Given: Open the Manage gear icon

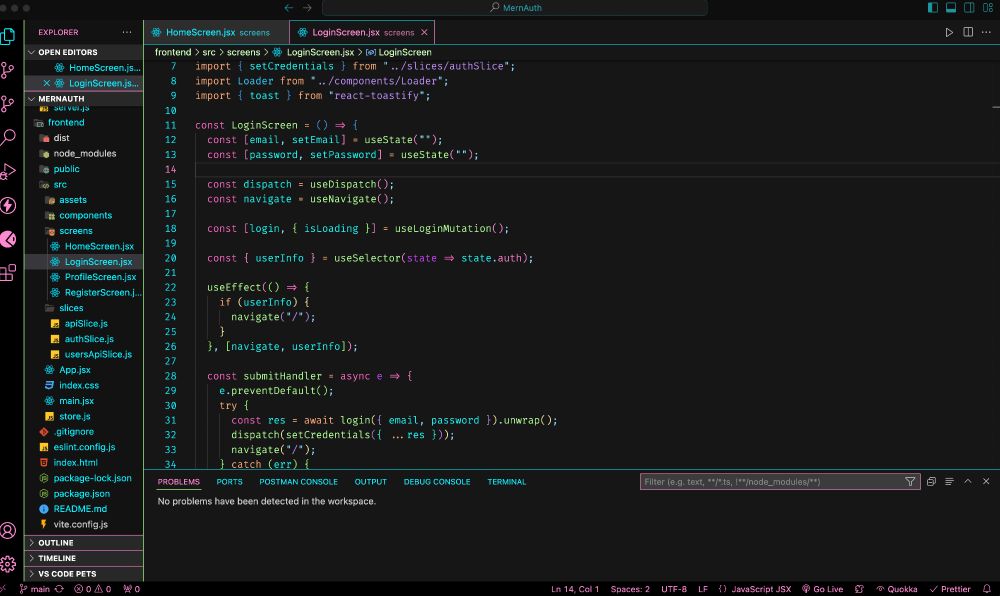Looking at the screenshot, I should click(x=8, y=564).
